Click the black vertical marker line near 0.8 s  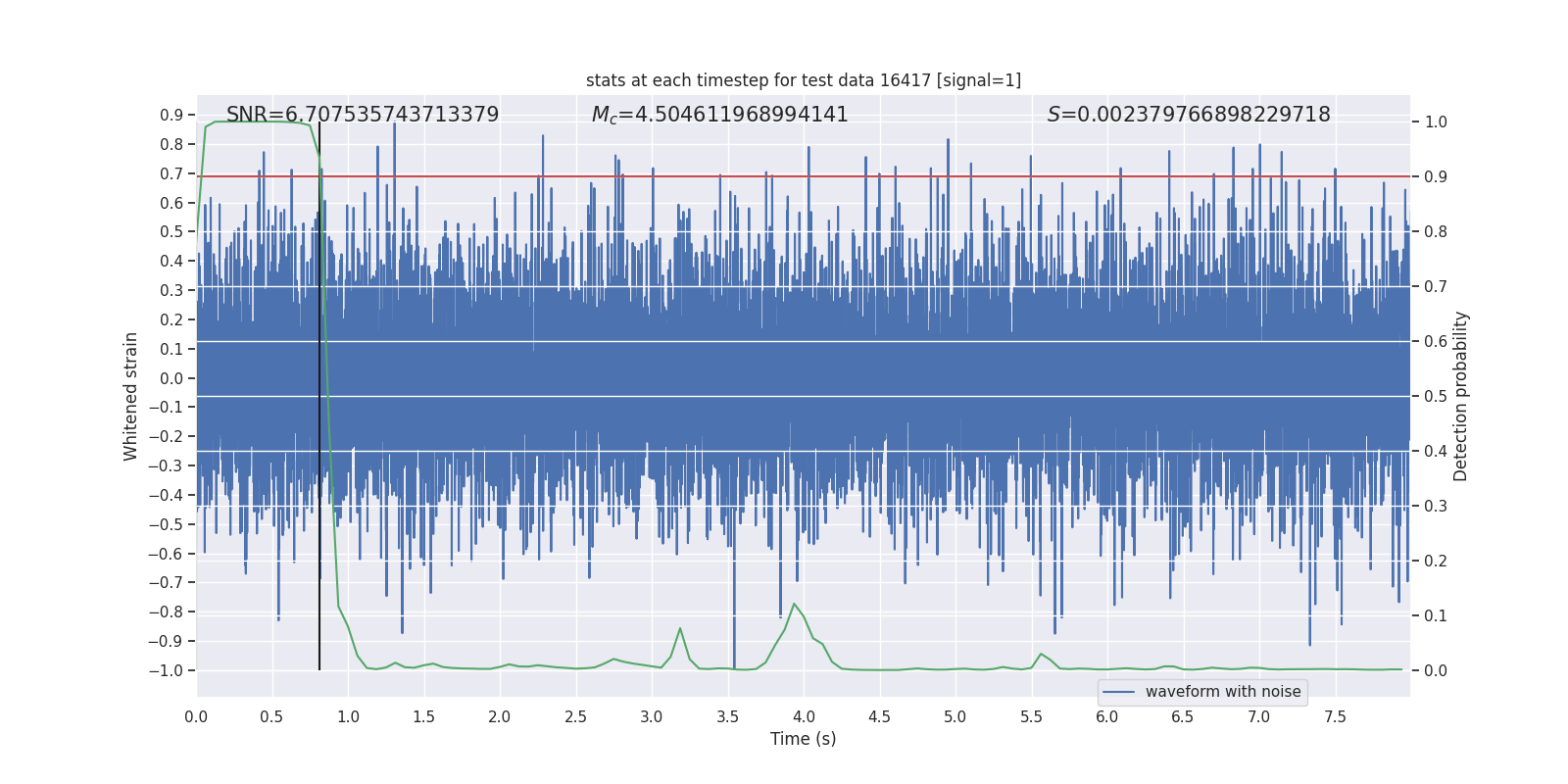[319, 396]
